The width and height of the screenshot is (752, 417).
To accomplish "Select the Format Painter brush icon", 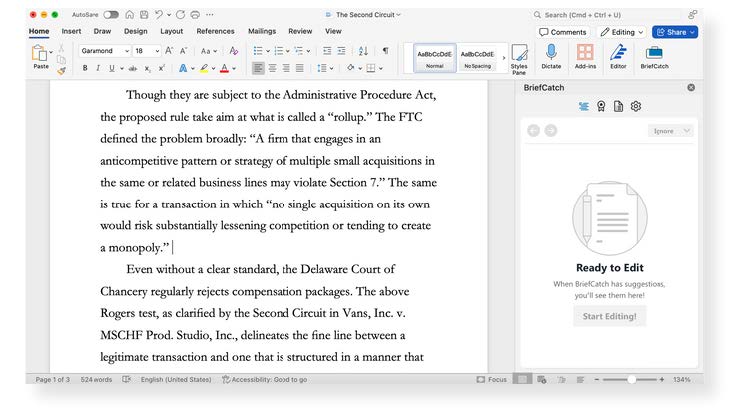I will (61, 71).
